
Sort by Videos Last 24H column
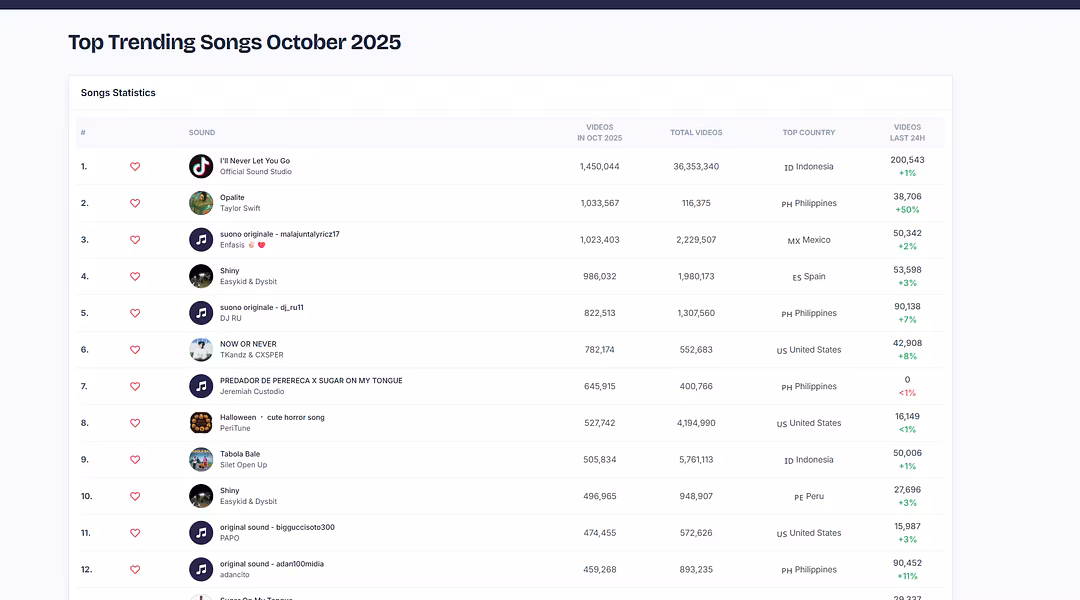click(x=907, y=132)
